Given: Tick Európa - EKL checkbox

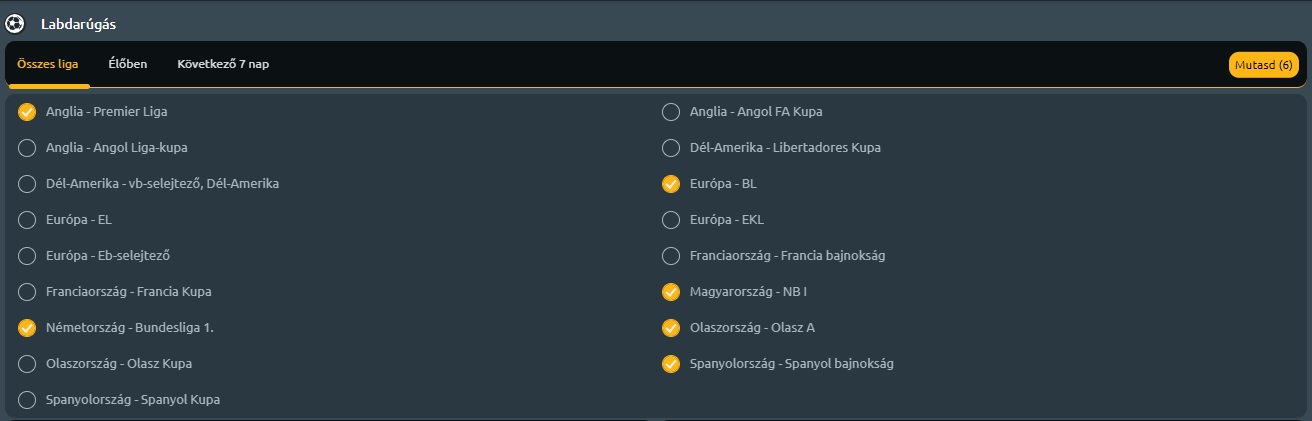Looking at the screenshot, I should (671, 220).
